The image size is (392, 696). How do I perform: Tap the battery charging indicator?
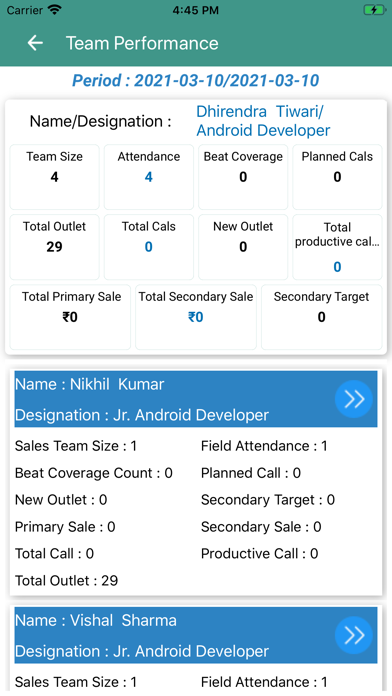[x=374, y=10]
